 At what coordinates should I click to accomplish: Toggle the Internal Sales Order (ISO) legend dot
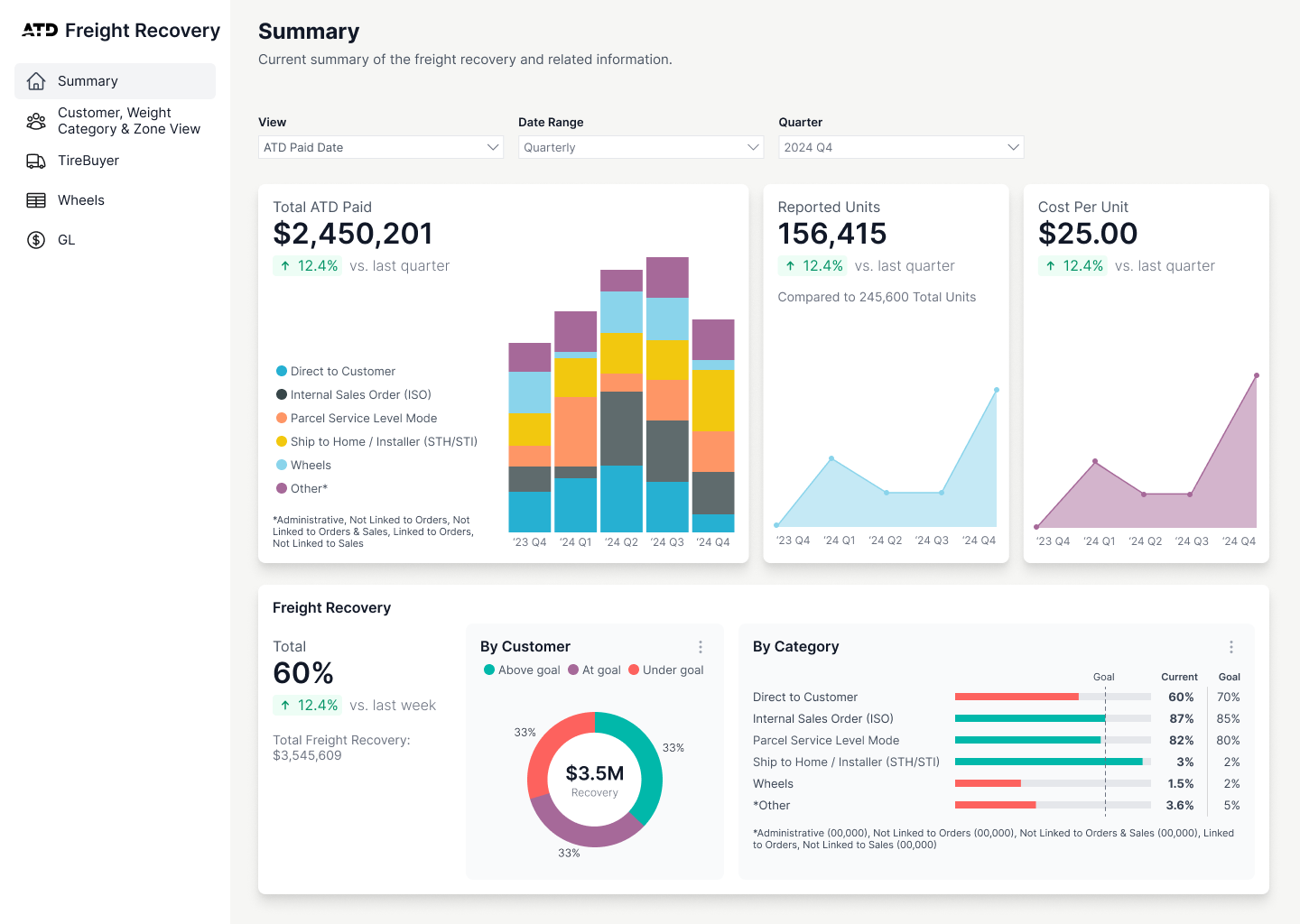[x=282, y=394]
